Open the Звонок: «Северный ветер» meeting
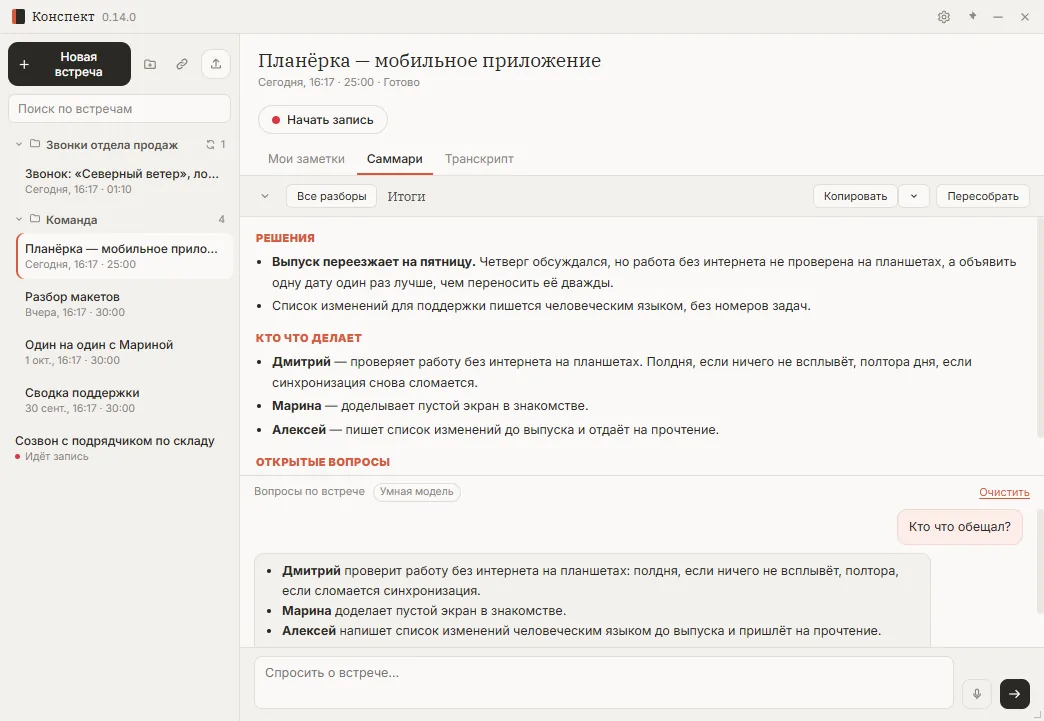 (x=123, y=181)
